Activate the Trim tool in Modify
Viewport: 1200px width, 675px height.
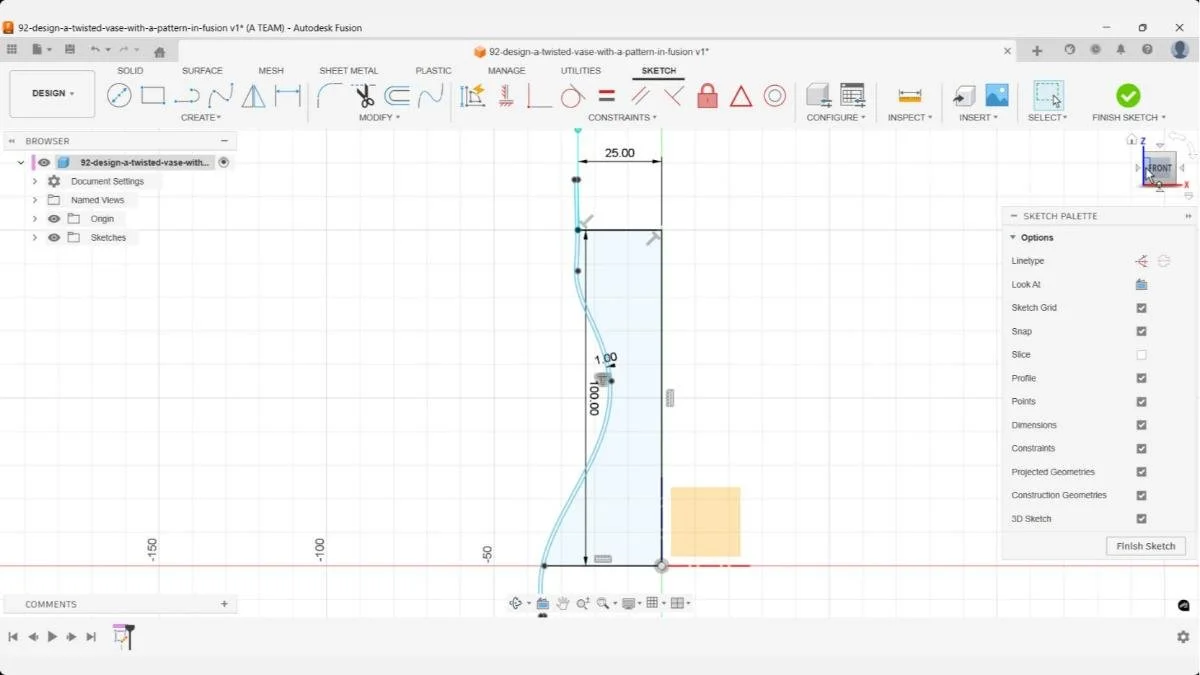pos(364,95)
